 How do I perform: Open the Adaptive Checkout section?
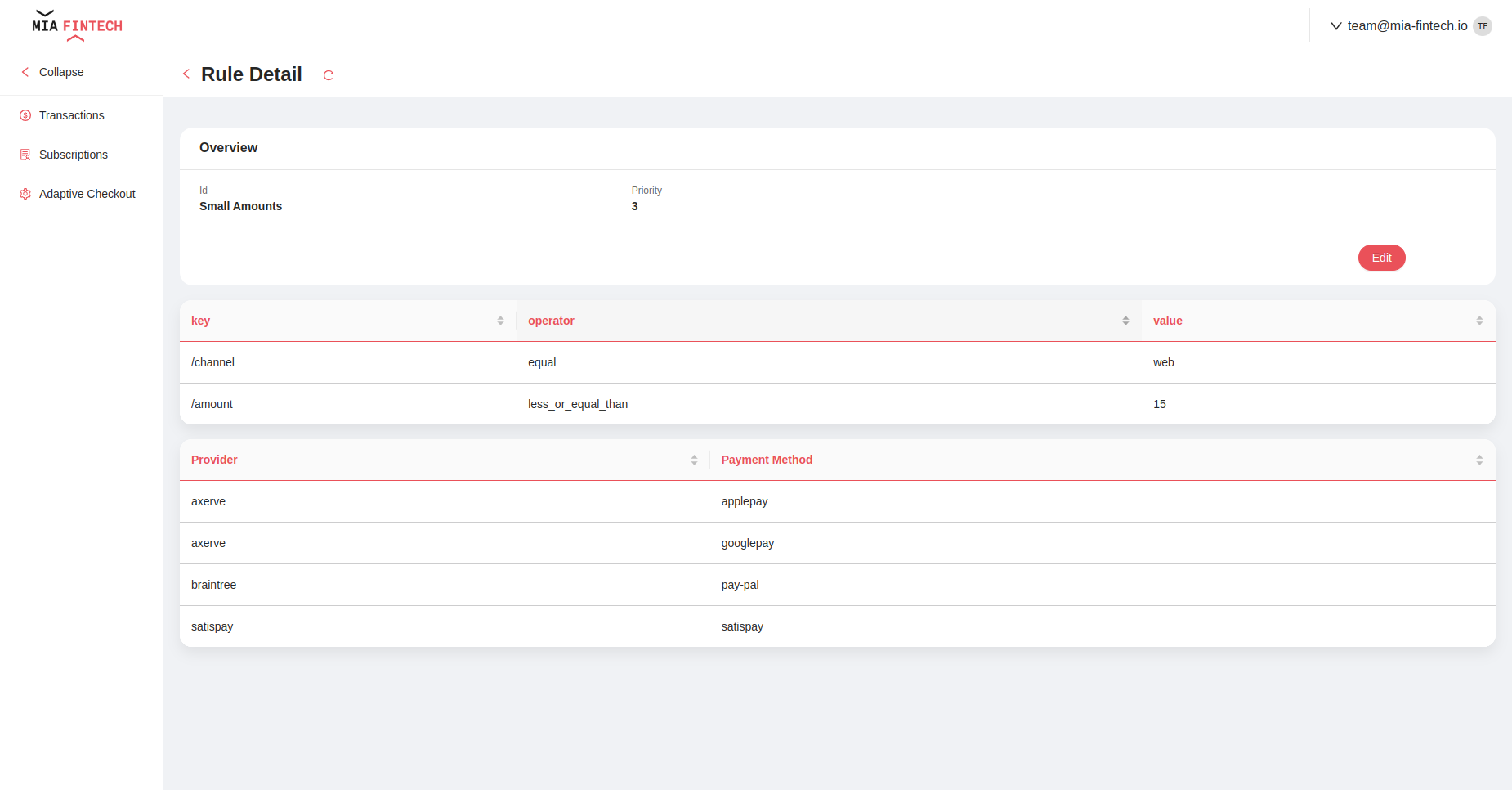pos(87,193)
